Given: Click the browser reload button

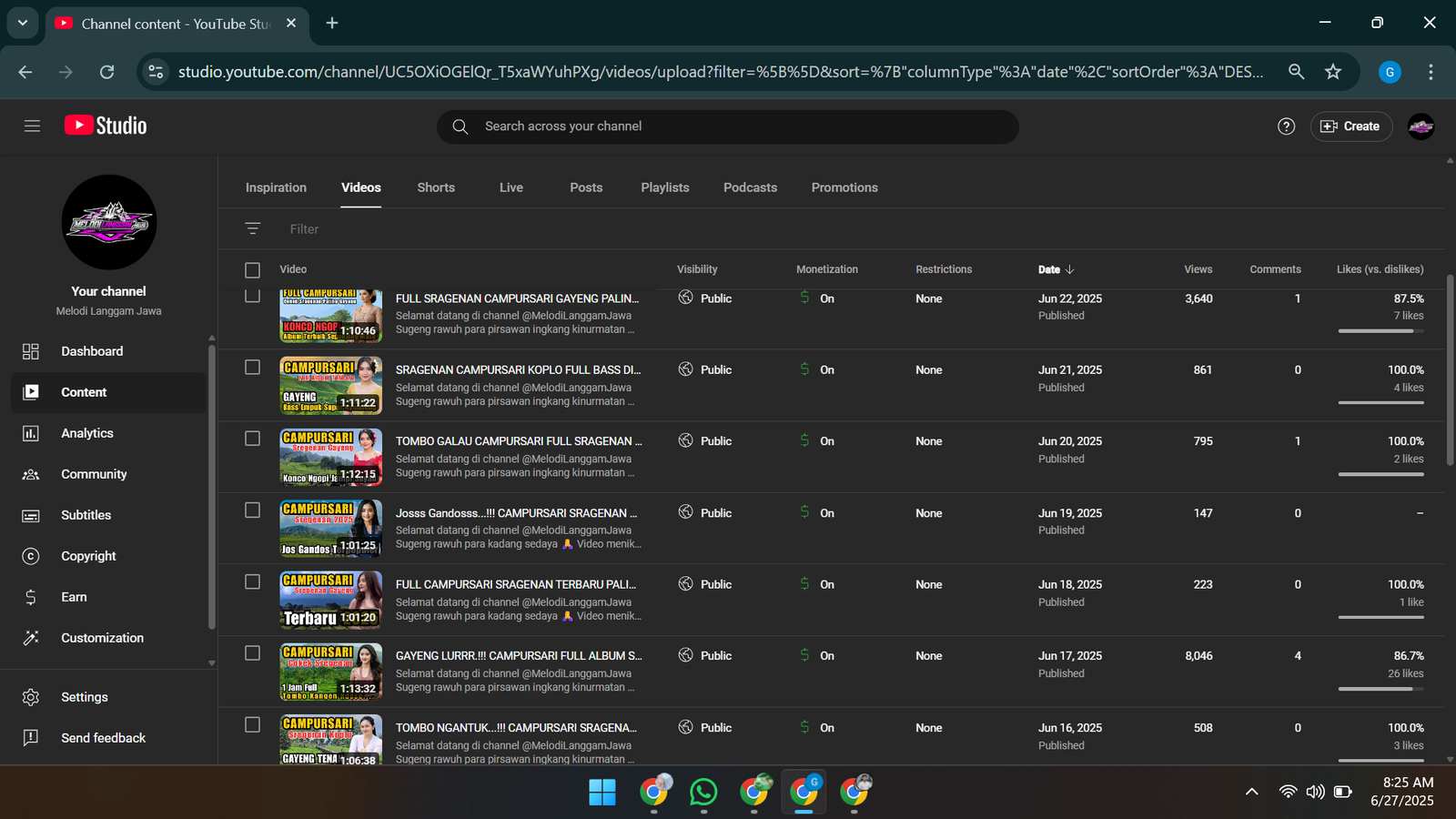Looking at the screenshot, I should pos(106,72).
